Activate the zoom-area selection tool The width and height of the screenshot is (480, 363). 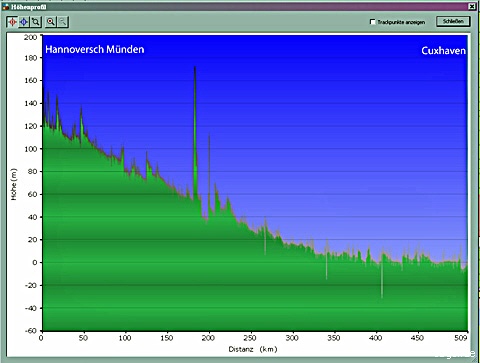click(35, 22)
